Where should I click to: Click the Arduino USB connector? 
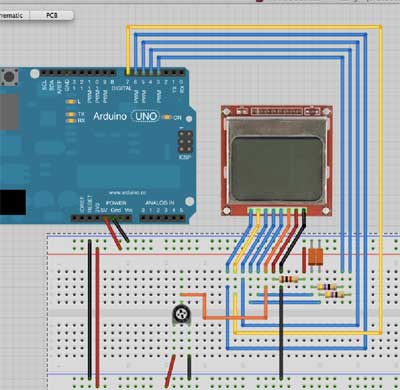(x=9, y=112)
